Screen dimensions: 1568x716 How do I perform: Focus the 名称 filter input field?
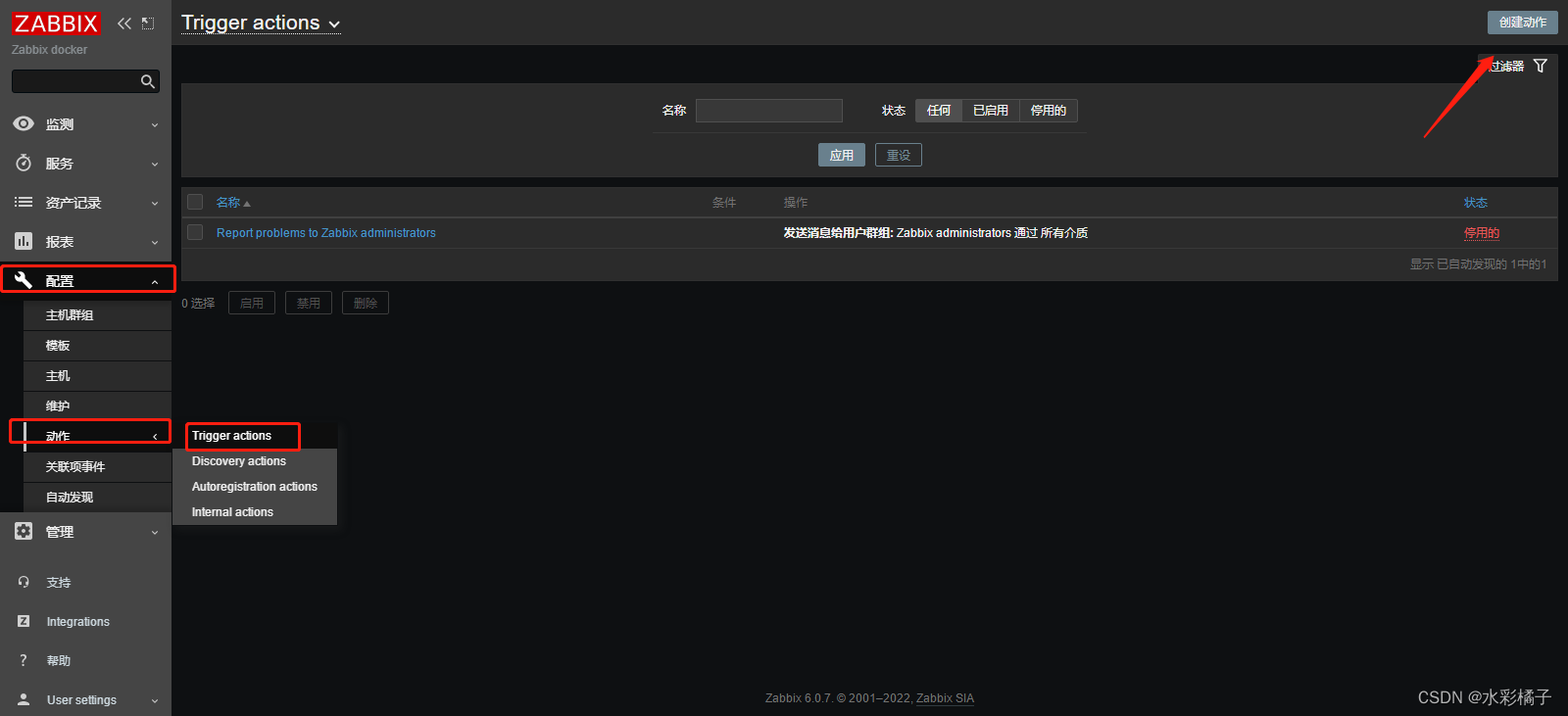tap(769, 111)
